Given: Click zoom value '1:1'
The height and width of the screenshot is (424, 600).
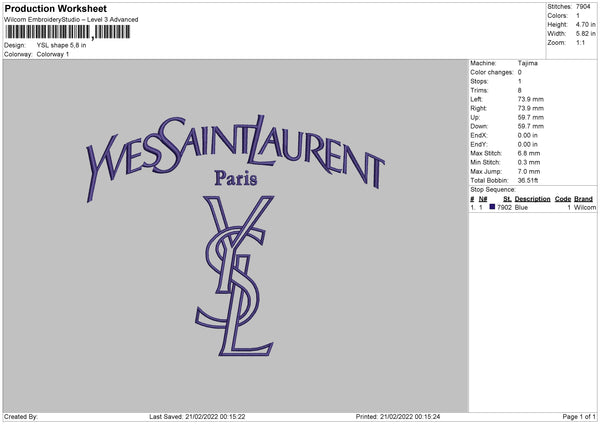Looking at the screenshot, I should [580, 43].
